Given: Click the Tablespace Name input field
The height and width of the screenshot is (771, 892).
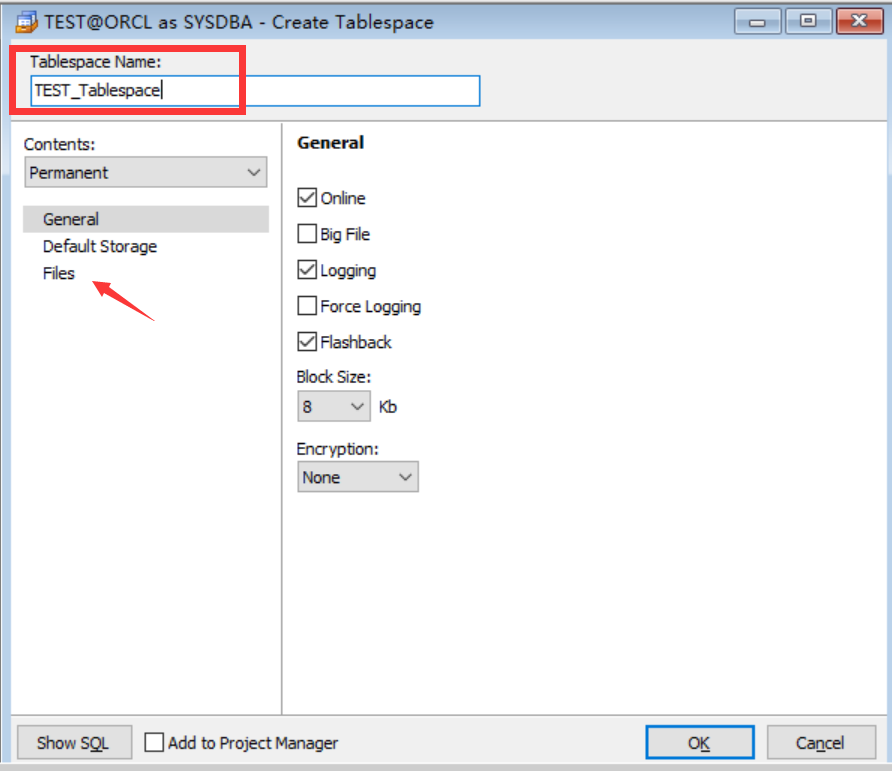Looking at the screenshot, I should click(x=255, y=90).
